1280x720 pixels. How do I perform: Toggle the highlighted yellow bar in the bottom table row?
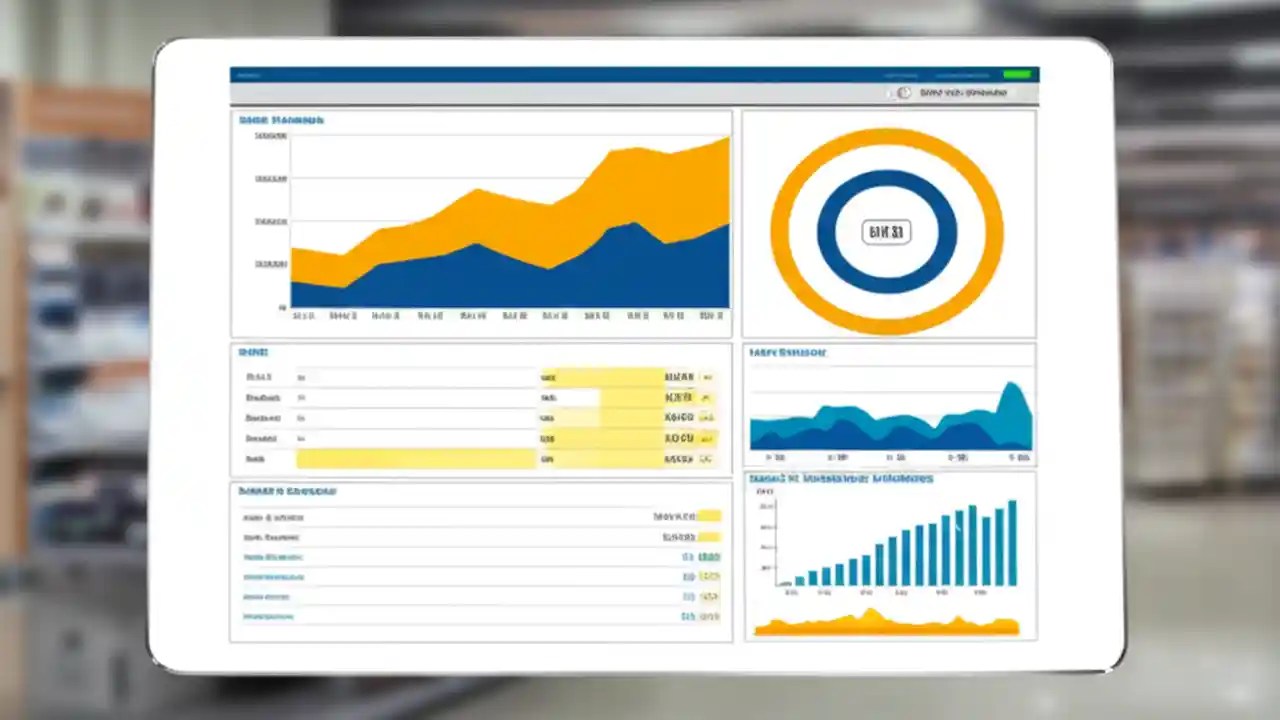click(x=416, y=458)
